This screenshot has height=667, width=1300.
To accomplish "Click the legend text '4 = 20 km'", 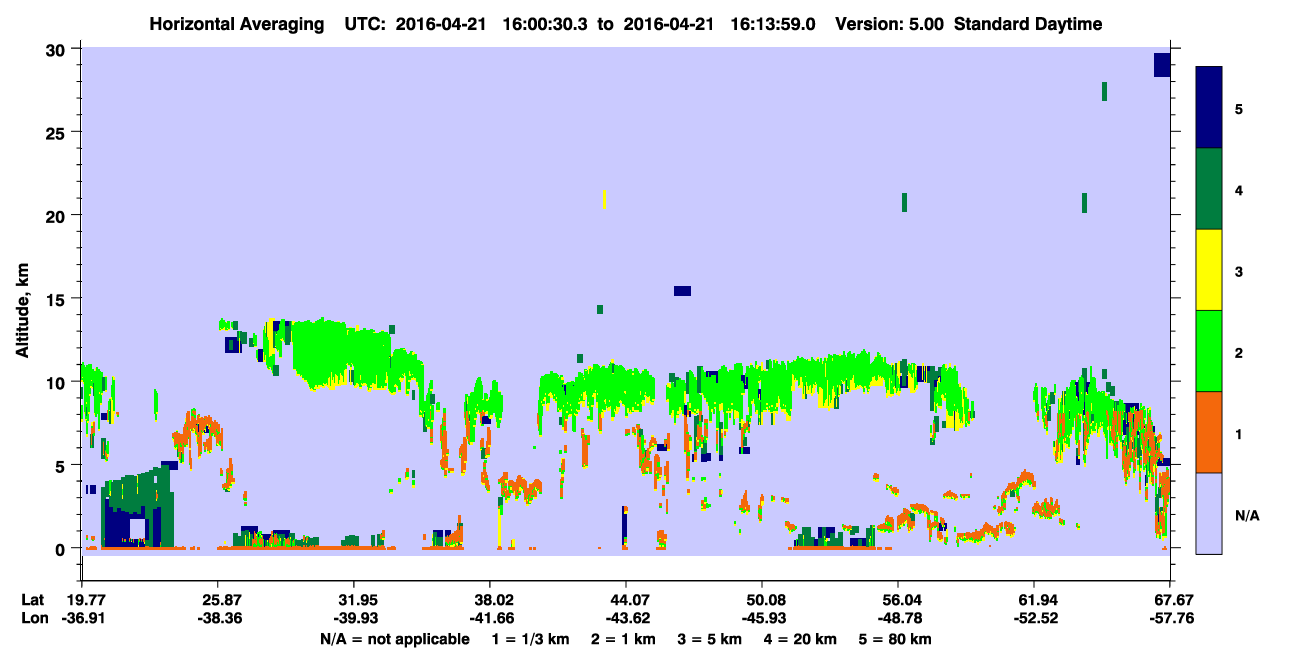I will click(799, 639).
